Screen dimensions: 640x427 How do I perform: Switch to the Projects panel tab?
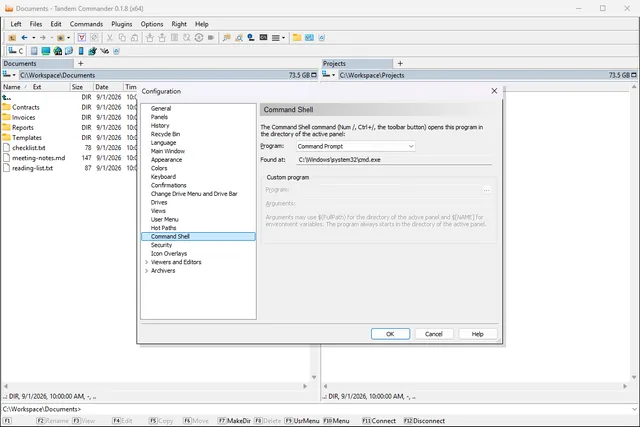click(x=357, y=64)
